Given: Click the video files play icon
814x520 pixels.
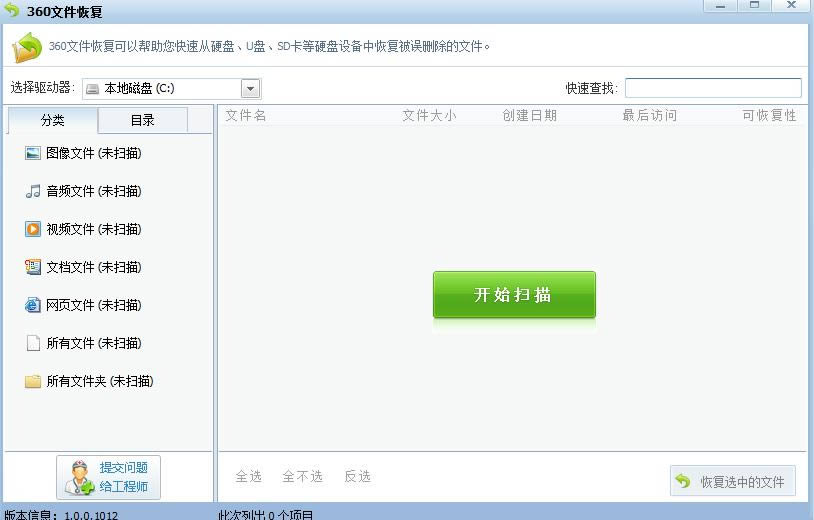Looking at the screenshot, I should [x=33, y=229].
